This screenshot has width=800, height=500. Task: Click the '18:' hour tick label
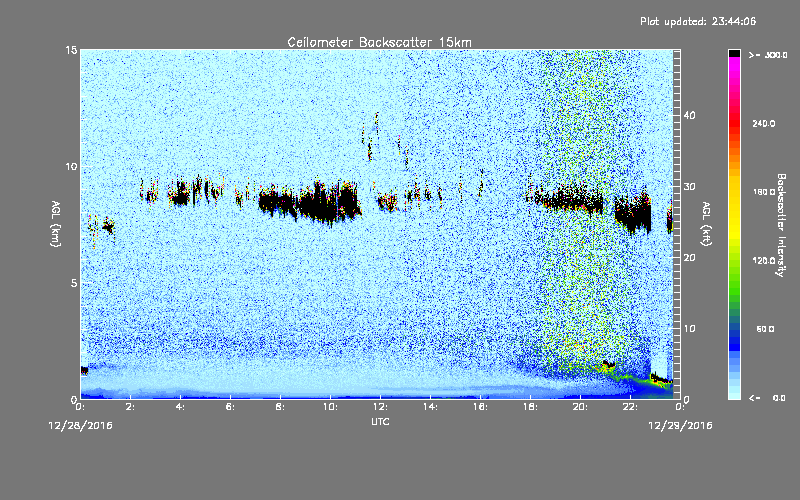(x=530, y=407)
